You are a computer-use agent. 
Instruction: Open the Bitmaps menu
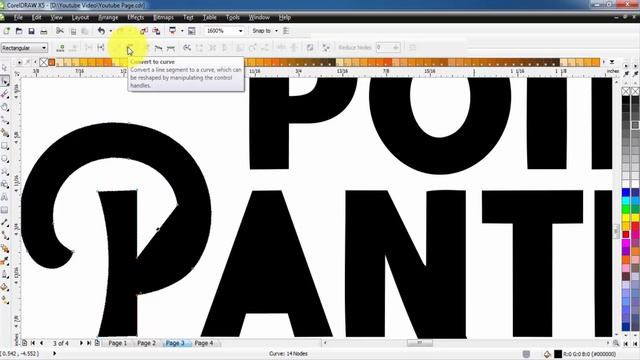pos(163,18)
